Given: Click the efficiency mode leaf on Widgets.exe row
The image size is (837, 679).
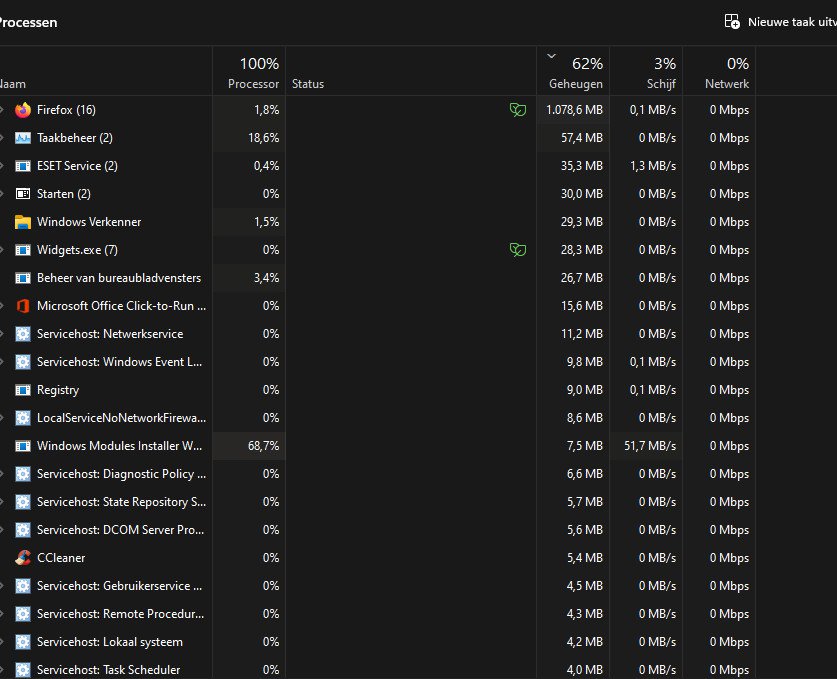Looking at the screenshot, I should 518,250.
